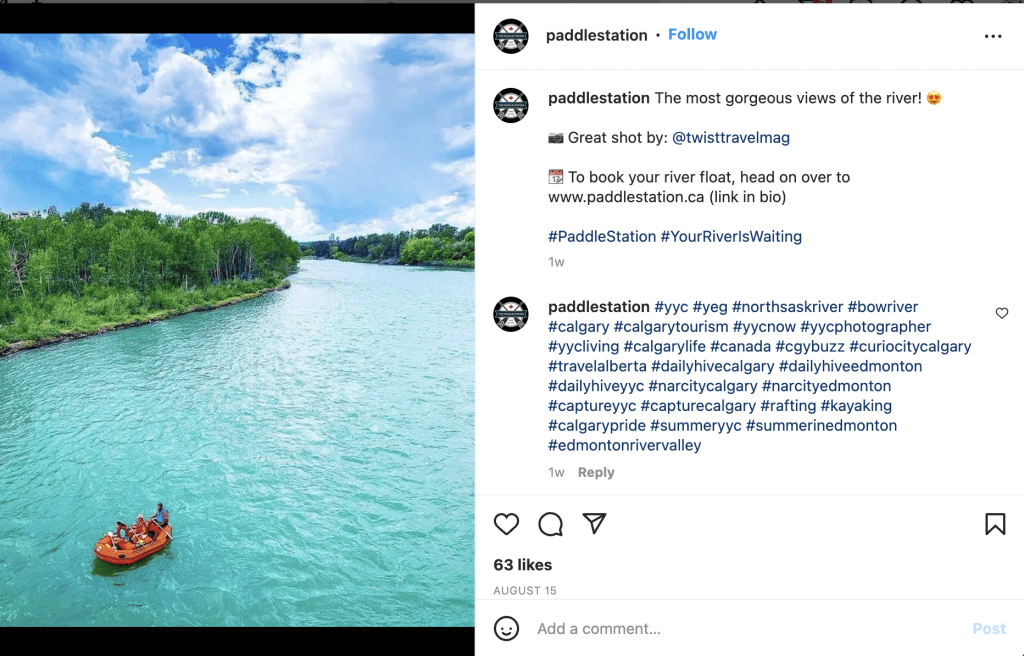Viewport: 1024px width, 656px height.
Task: Click the river rafting photo
Action: (237, 330)
